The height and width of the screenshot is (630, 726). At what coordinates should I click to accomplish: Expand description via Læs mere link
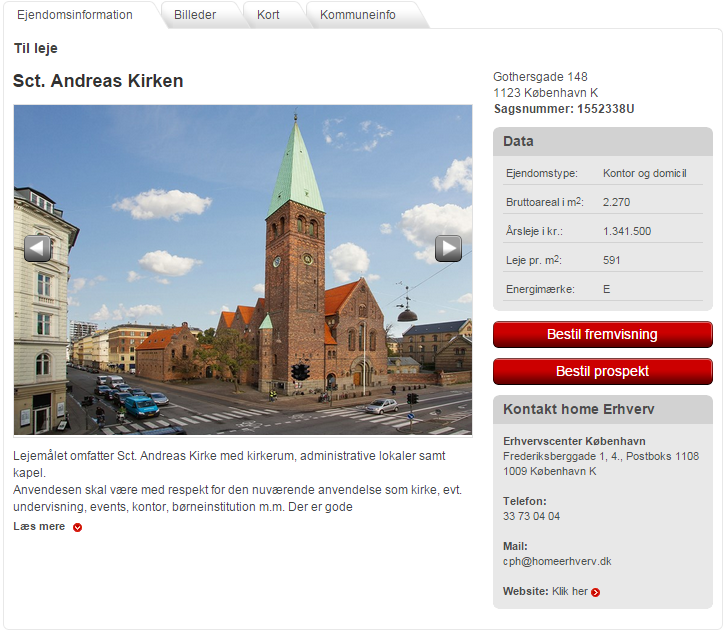click(39, 526)
